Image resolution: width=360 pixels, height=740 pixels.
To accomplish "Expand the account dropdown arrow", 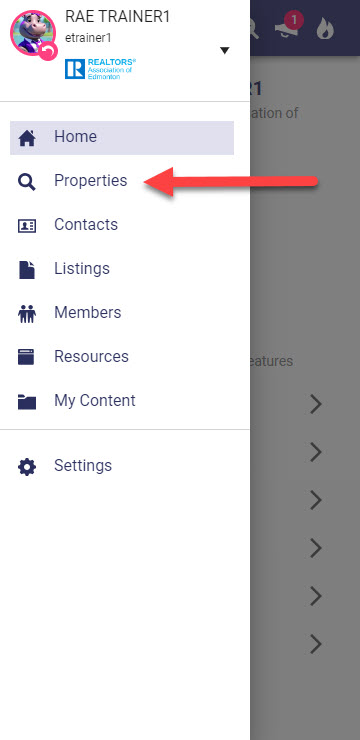I will pos(225,50).
